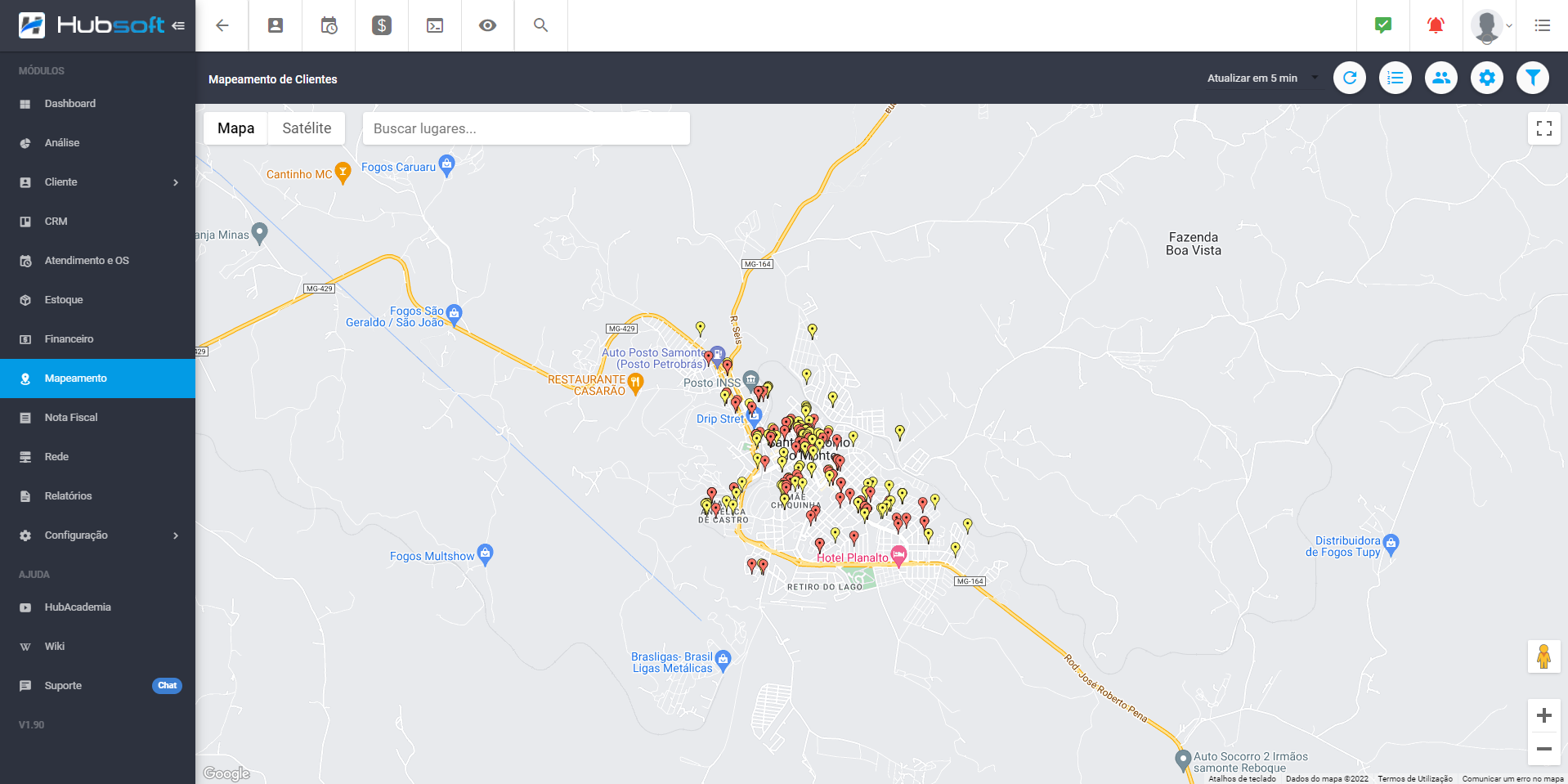Open the right-side list menu icon

point(1543,25)
